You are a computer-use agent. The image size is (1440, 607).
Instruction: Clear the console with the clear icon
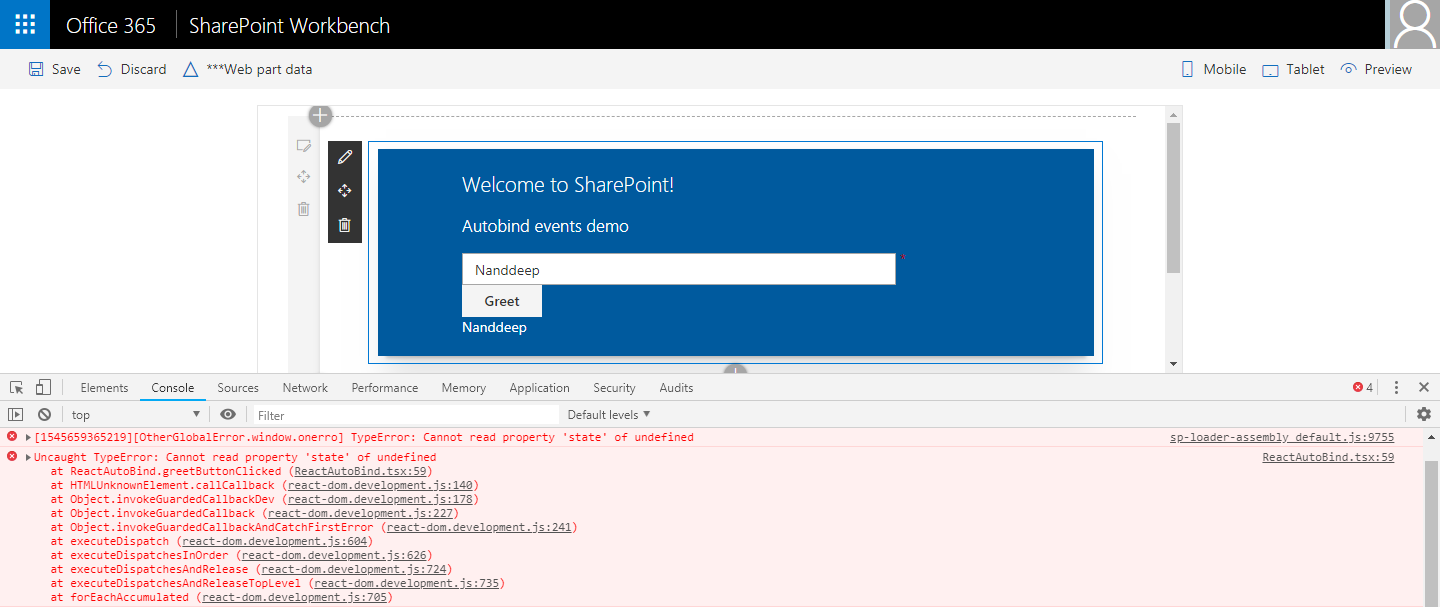44,414
